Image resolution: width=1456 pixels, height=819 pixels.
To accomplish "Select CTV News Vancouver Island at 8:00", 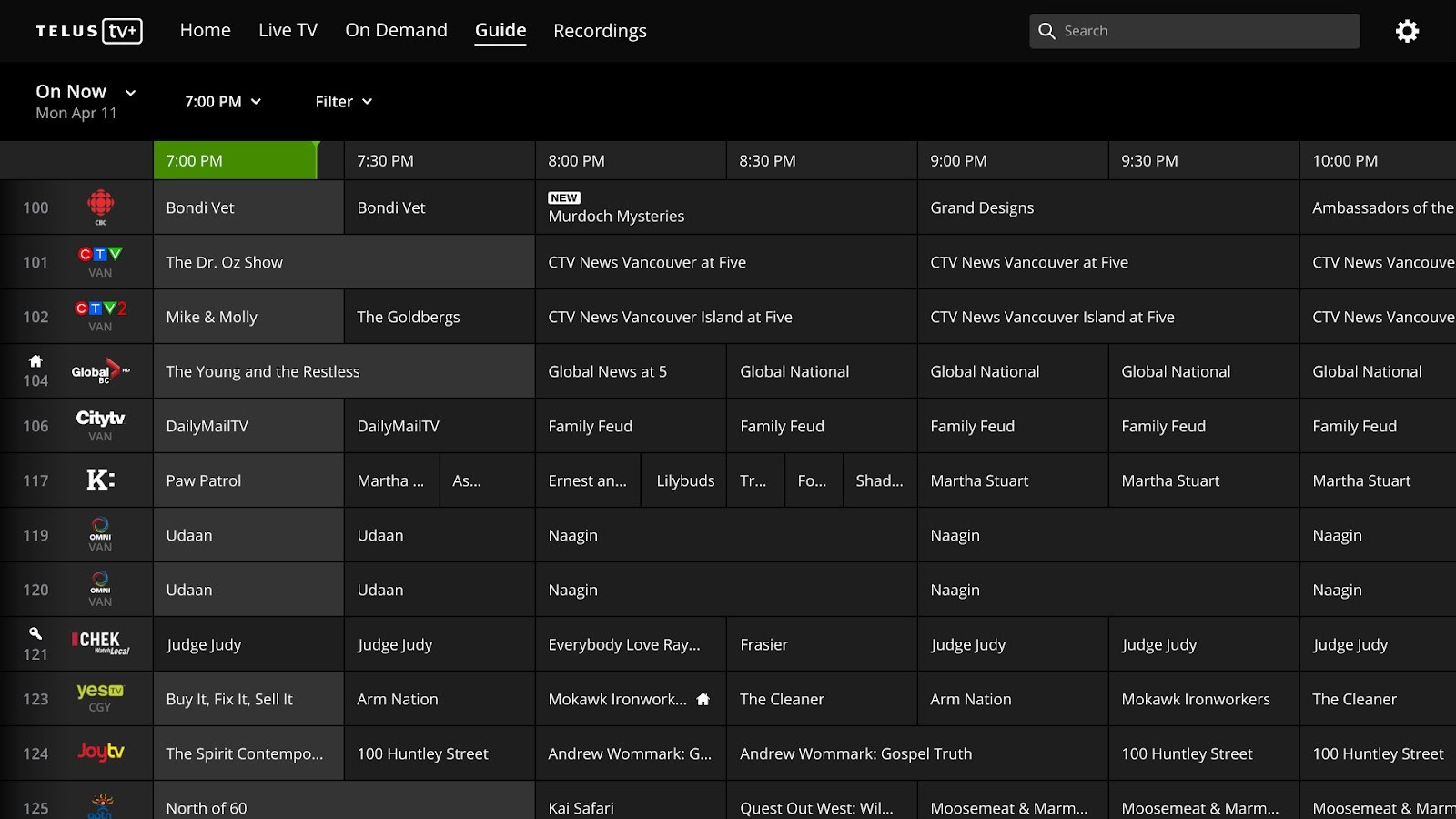I will pos(726,317).
